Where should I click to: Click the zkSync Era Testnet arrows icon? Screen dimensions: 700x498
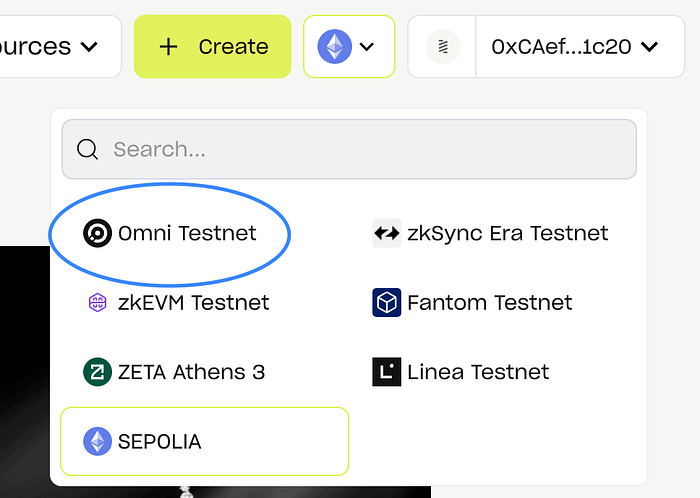(x=386, y=233)
